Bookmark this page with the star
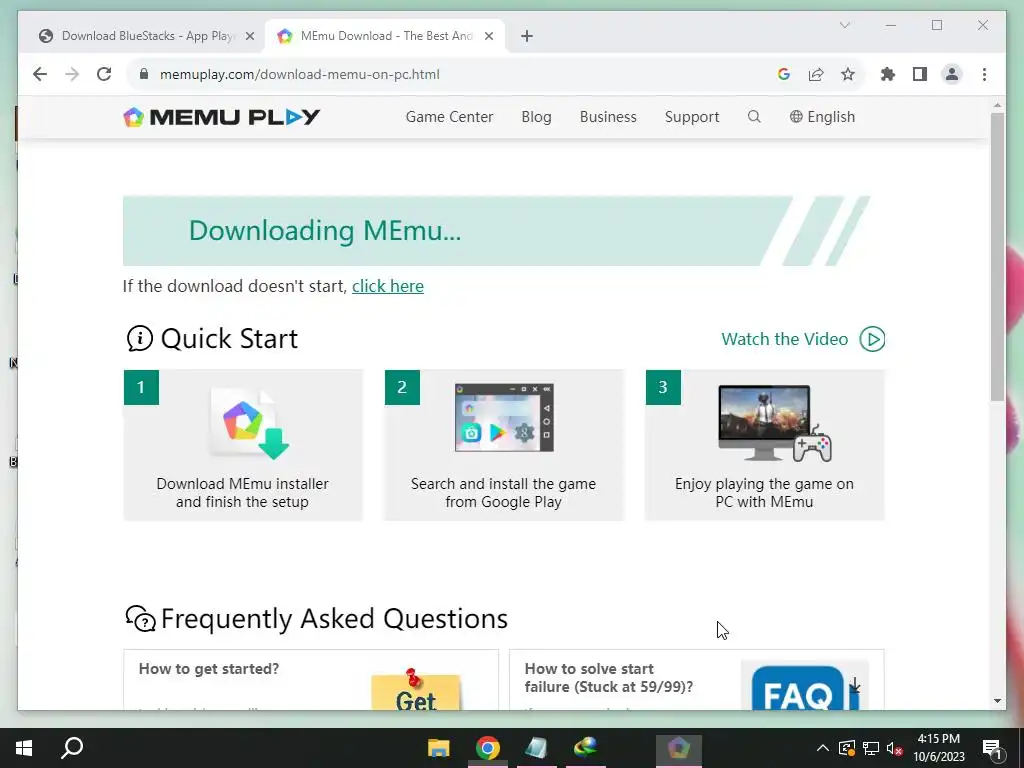The width and height of the screenshot is (1024, 768). tap(848, 74)
